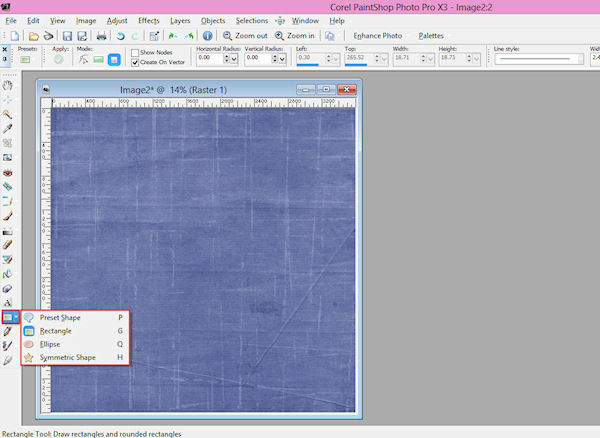The height and width of the screenshot is (438, 600).
Task: Select the Text tool
Action: tap(7, 303)
